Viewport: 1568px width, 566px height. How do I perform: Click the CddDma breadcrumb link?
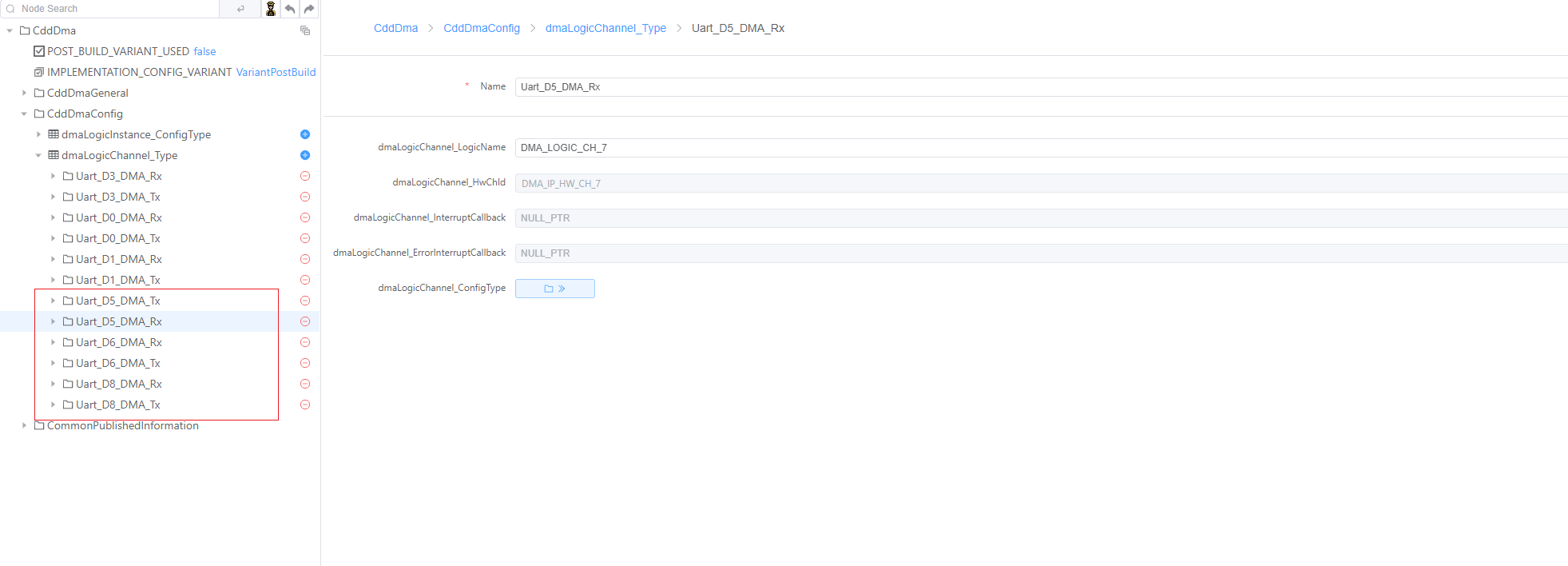[395, 28]
